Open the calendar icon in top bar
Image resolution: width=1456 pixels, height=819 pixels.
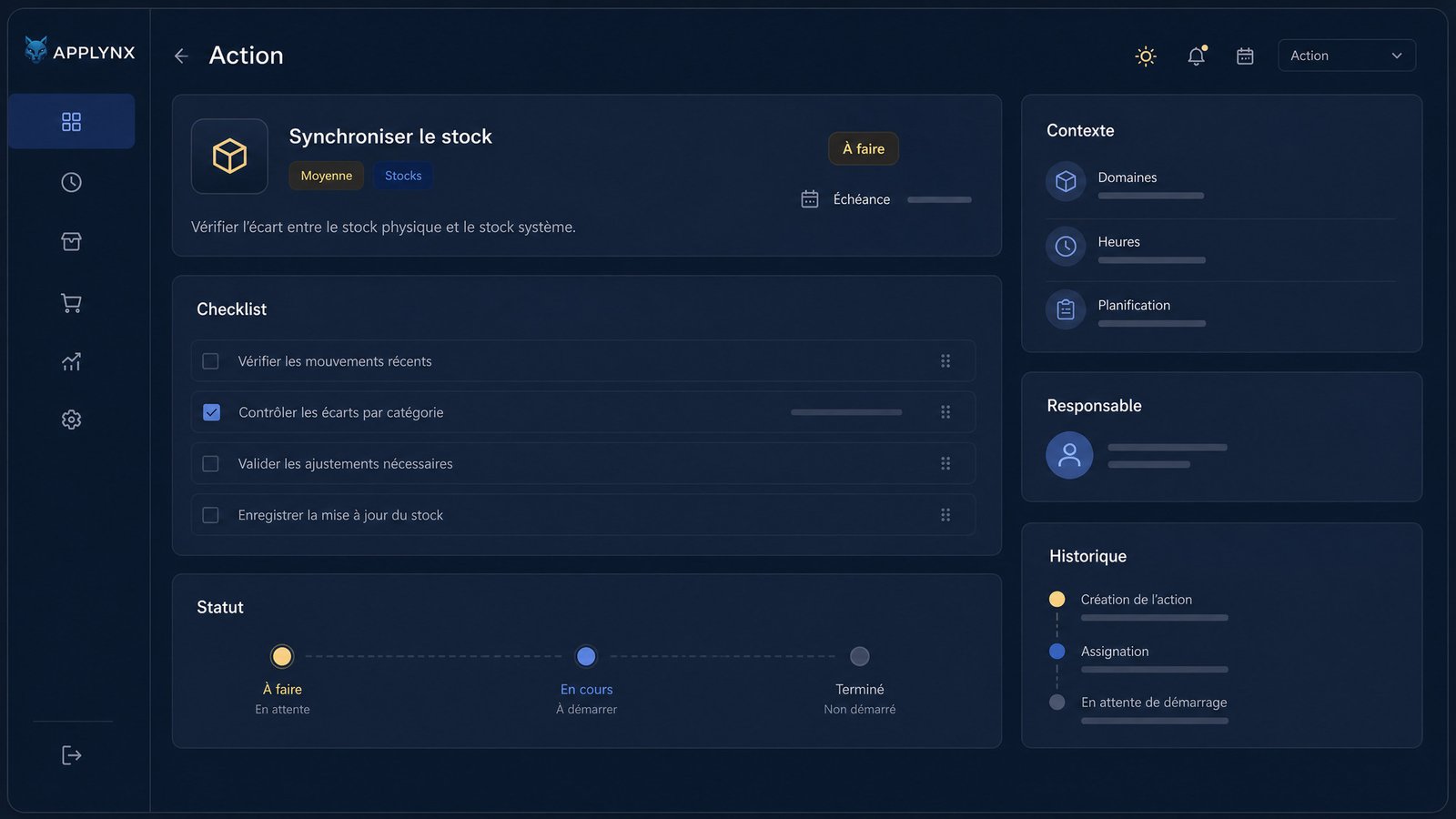tap(1245, 56)
